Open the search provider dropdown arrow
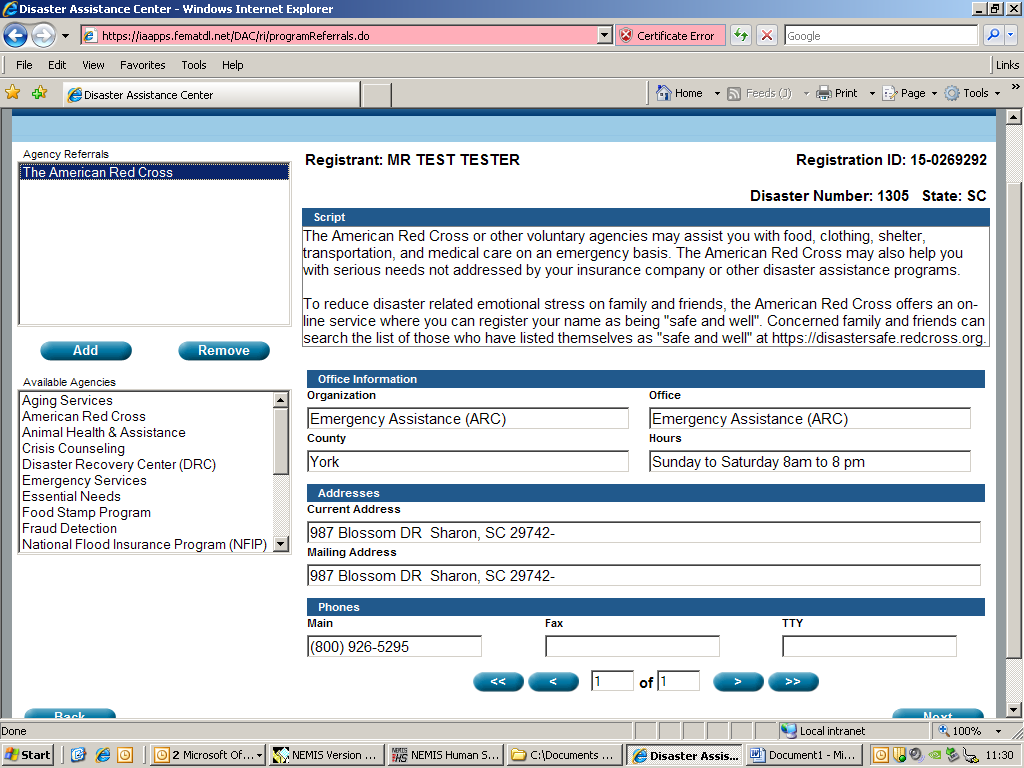 [1011, 35]
